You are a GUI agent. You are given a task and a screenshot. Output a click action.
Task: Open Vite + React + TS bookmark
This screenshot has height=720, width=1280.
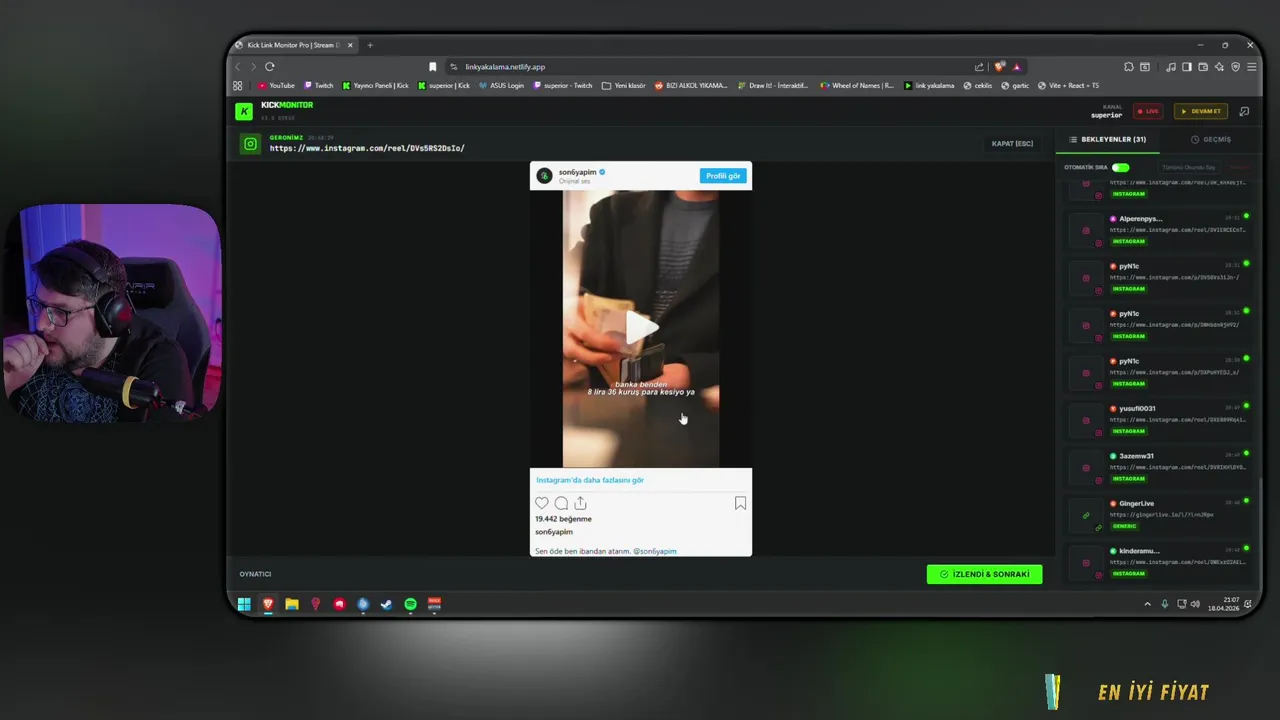pyautogui.click(x=1069, y=86)
